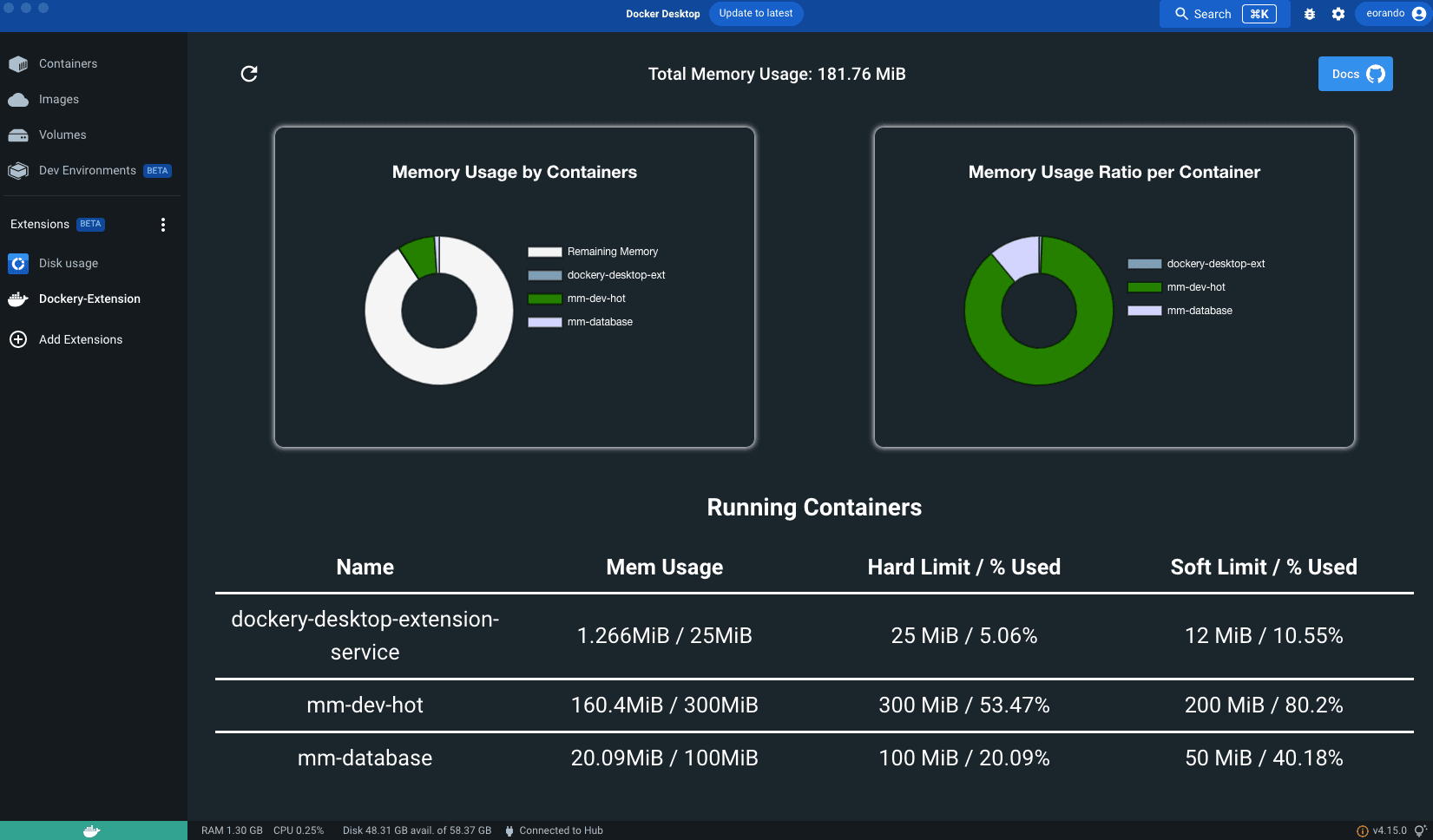
Task: Click 20.09MiB / 100MiB cell
Action: pos(665,758)
